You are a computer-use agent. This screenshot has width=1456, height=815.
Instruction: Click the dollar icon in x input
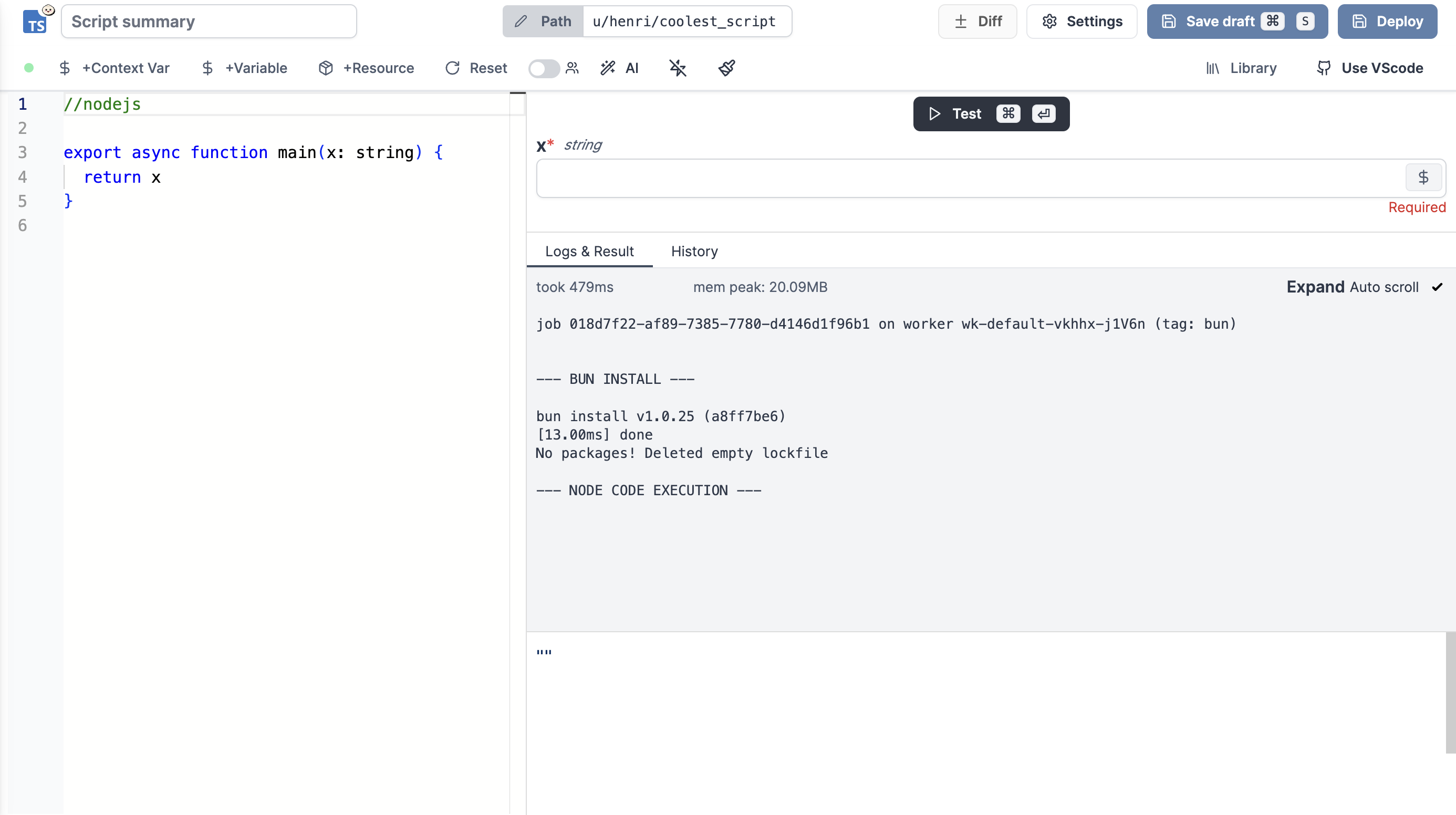(1423, 177)
